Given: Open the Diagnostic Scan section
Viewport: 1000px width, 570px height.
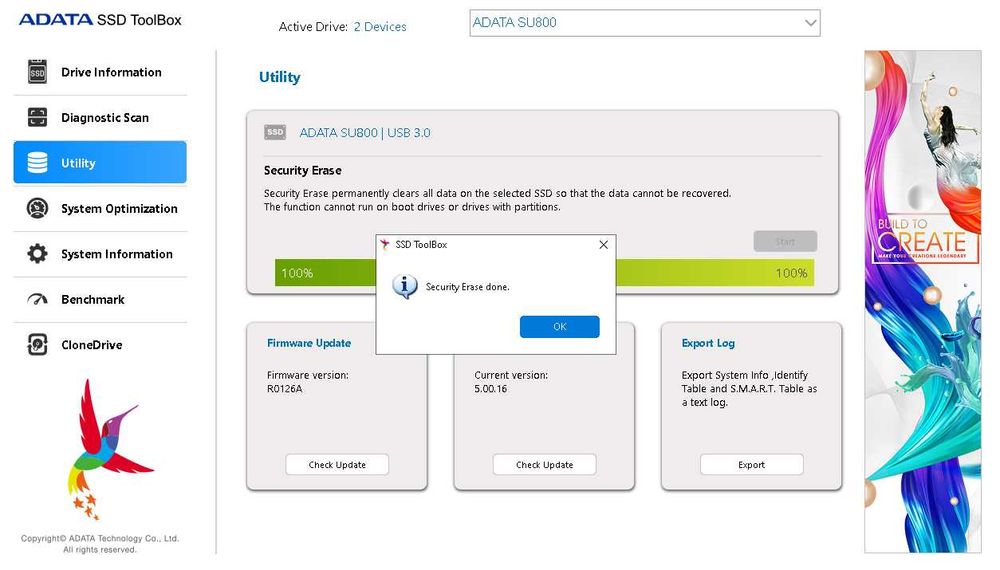Looking at the screenshot, I should (x=100, y=117).
